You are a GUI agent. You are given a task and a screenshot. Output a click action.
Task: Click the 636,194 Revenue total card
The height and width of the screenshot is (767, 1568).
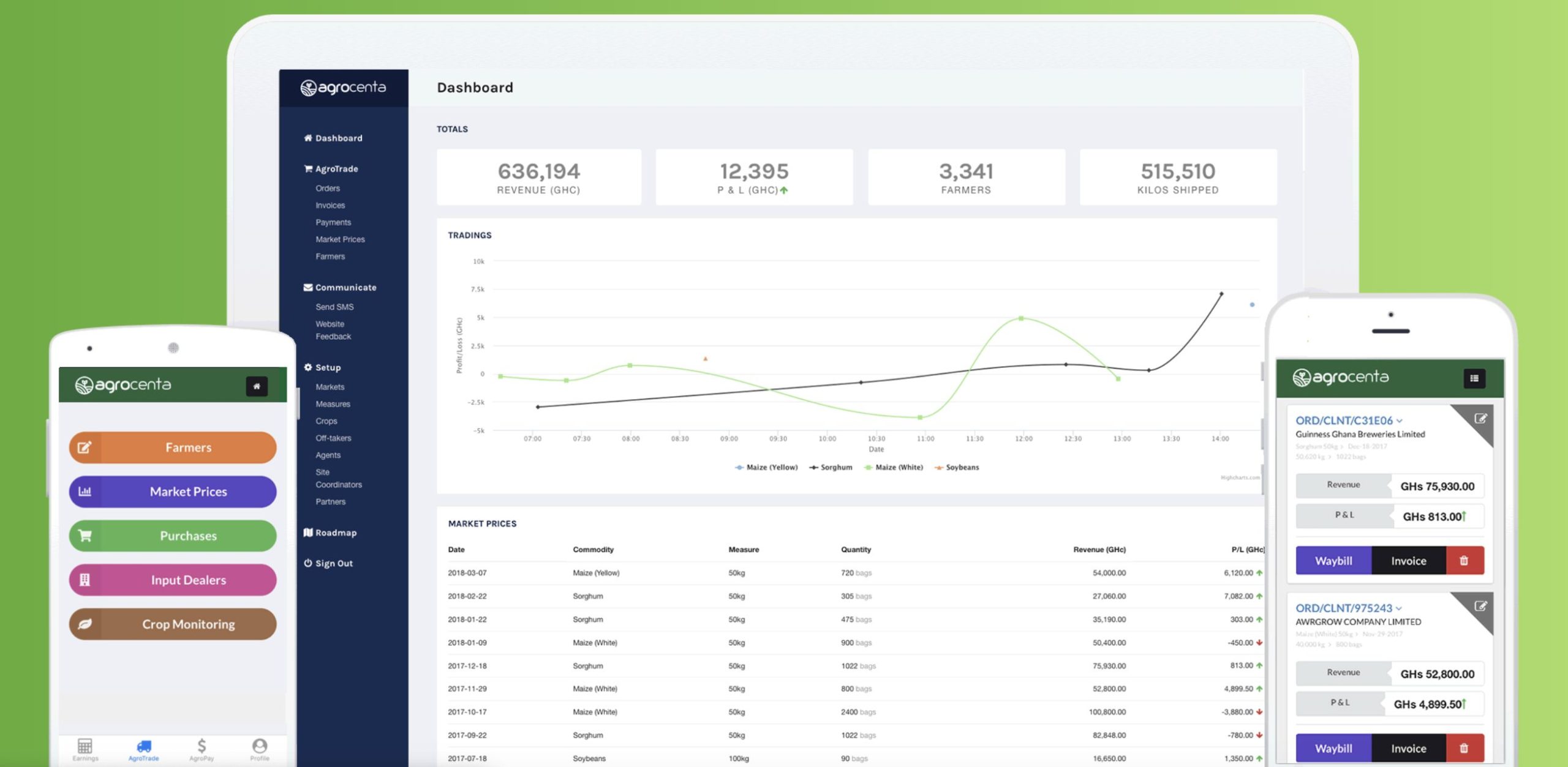[539, 177]
